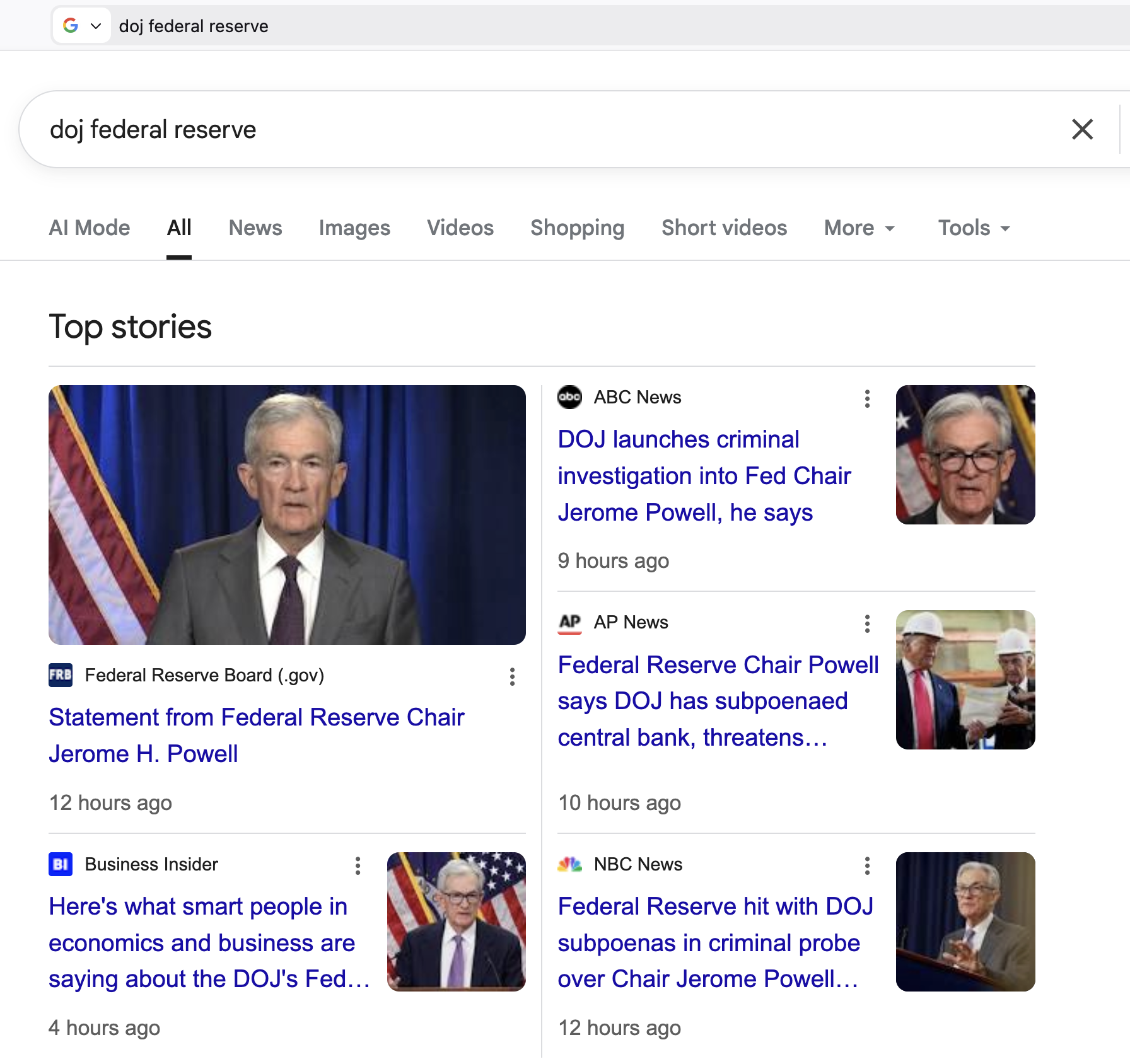Viewport: 1130px width, 1064px height.
Task: Click the '9 hours ago' timestamp
Action: (x=614, y=560)
